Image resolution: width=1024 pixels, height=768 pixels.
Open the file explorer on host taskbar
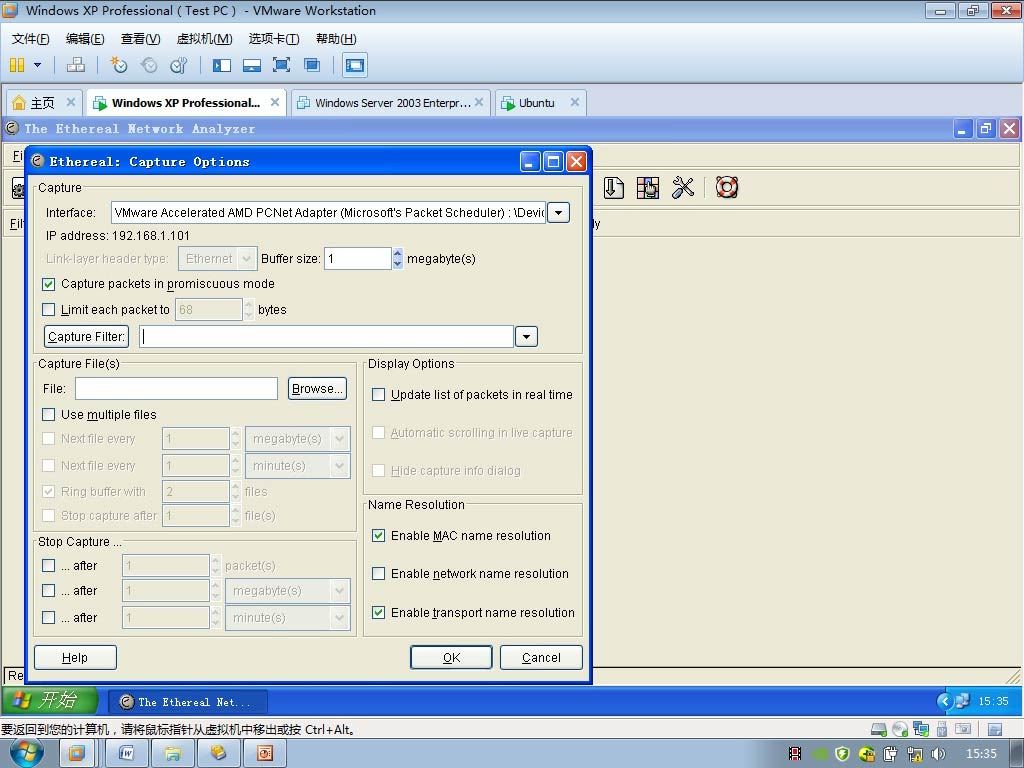point(172,754)
